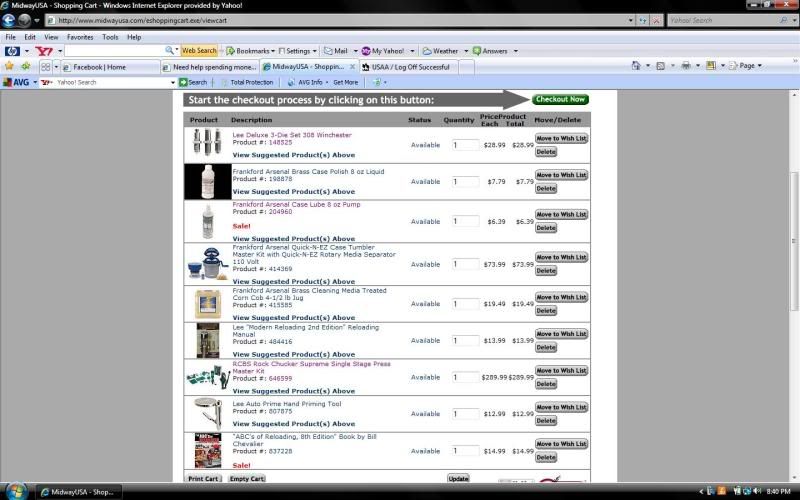Open AVG Total Protection
This screenshot has height=500, width=800.
click(247, 82)
